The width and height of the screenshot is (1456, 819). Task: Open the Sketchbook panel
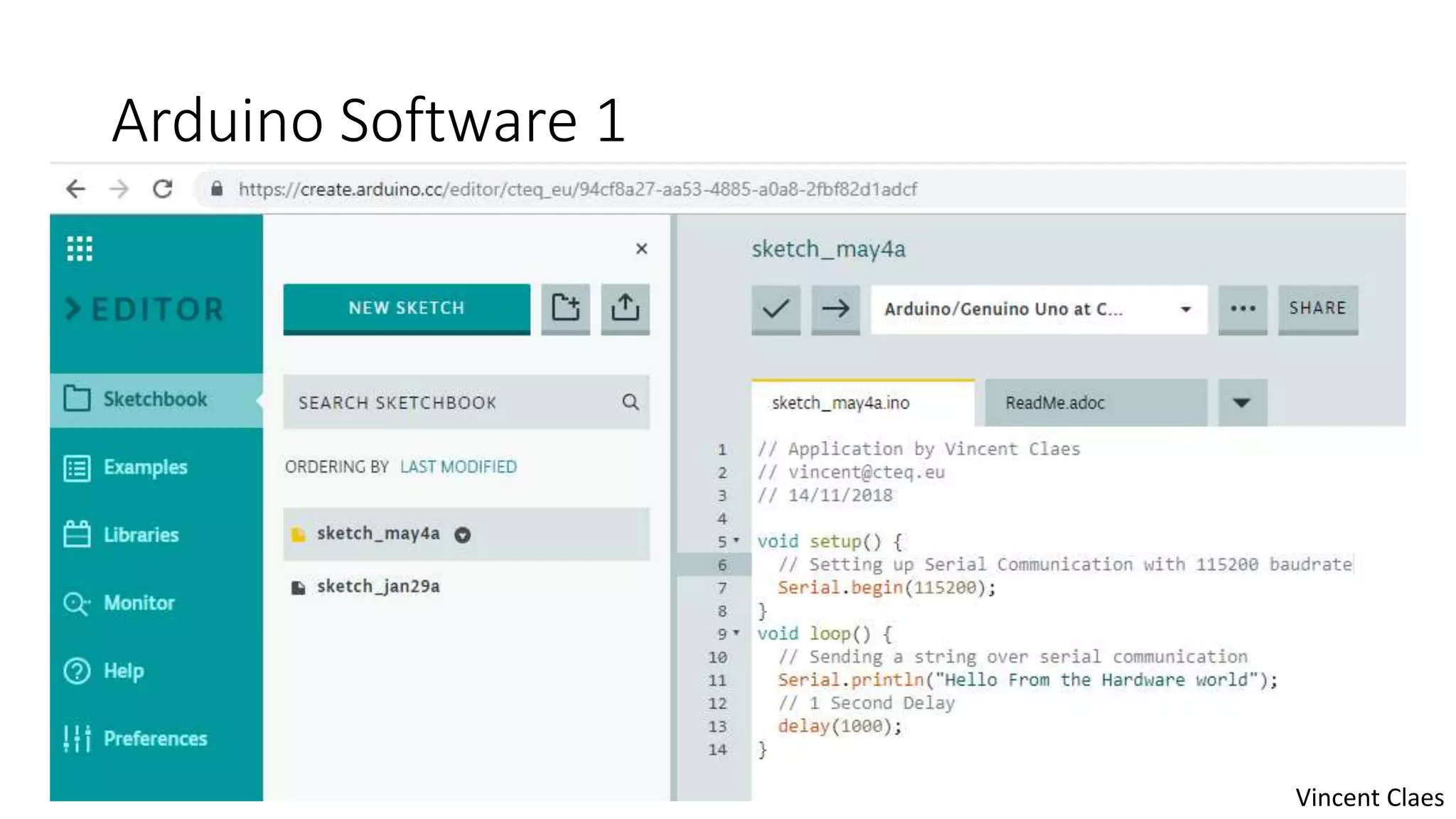click(x=156, y=400)
